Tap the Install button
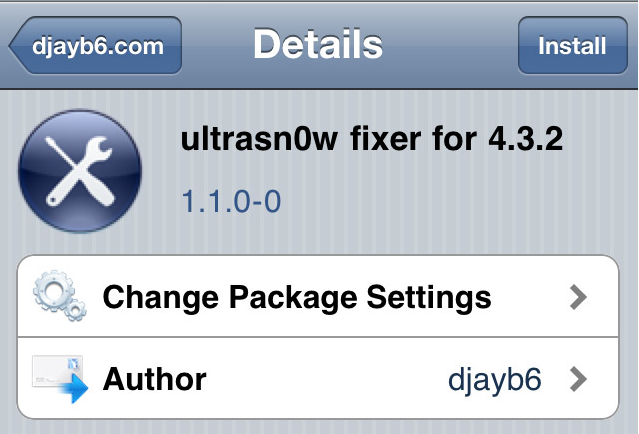This screenshot has height=434, width=639. pyautogui.click(x=573, y=45)
